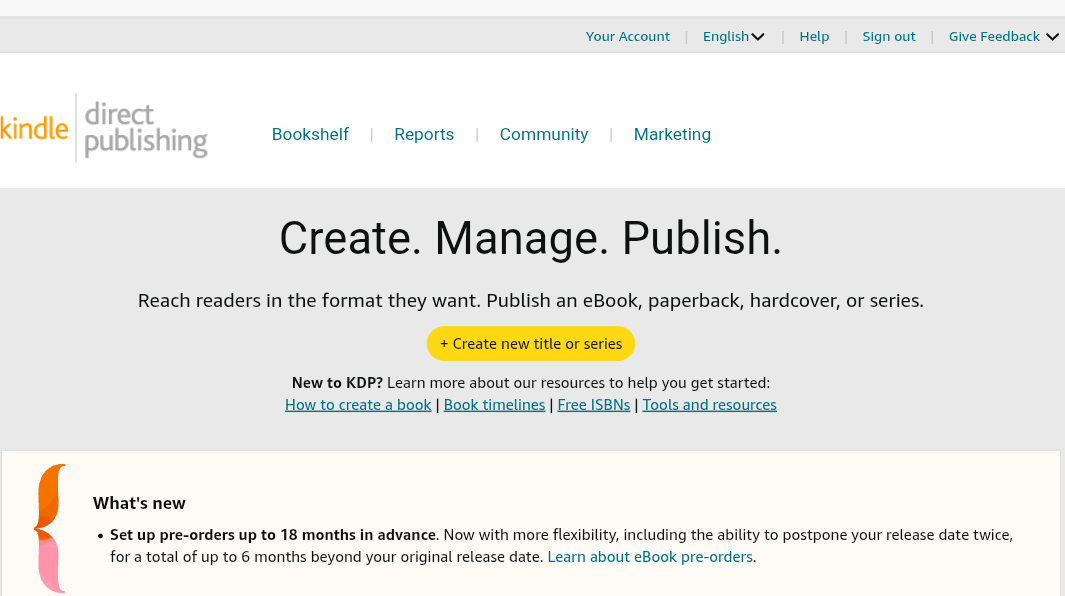This screenshot has width=1065, height=596.
Task: Click the 'New to KDP?' text
Action: [x=338, y=383]
